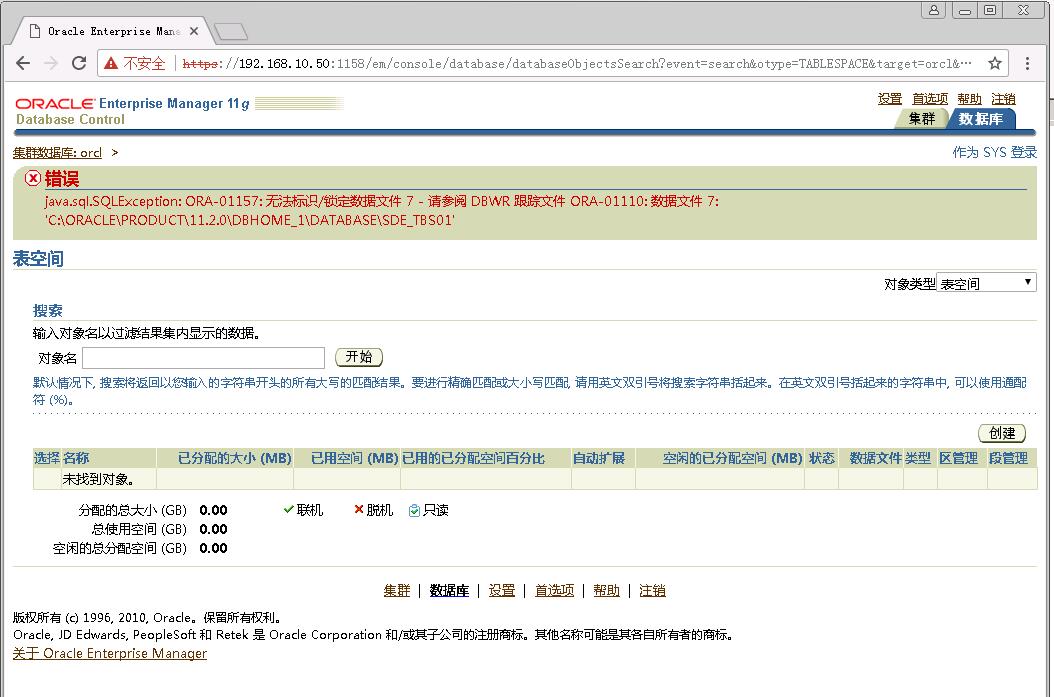Click the 创建 button
Viewport: 1054px width, 697px height.
tap(1002, 433)
